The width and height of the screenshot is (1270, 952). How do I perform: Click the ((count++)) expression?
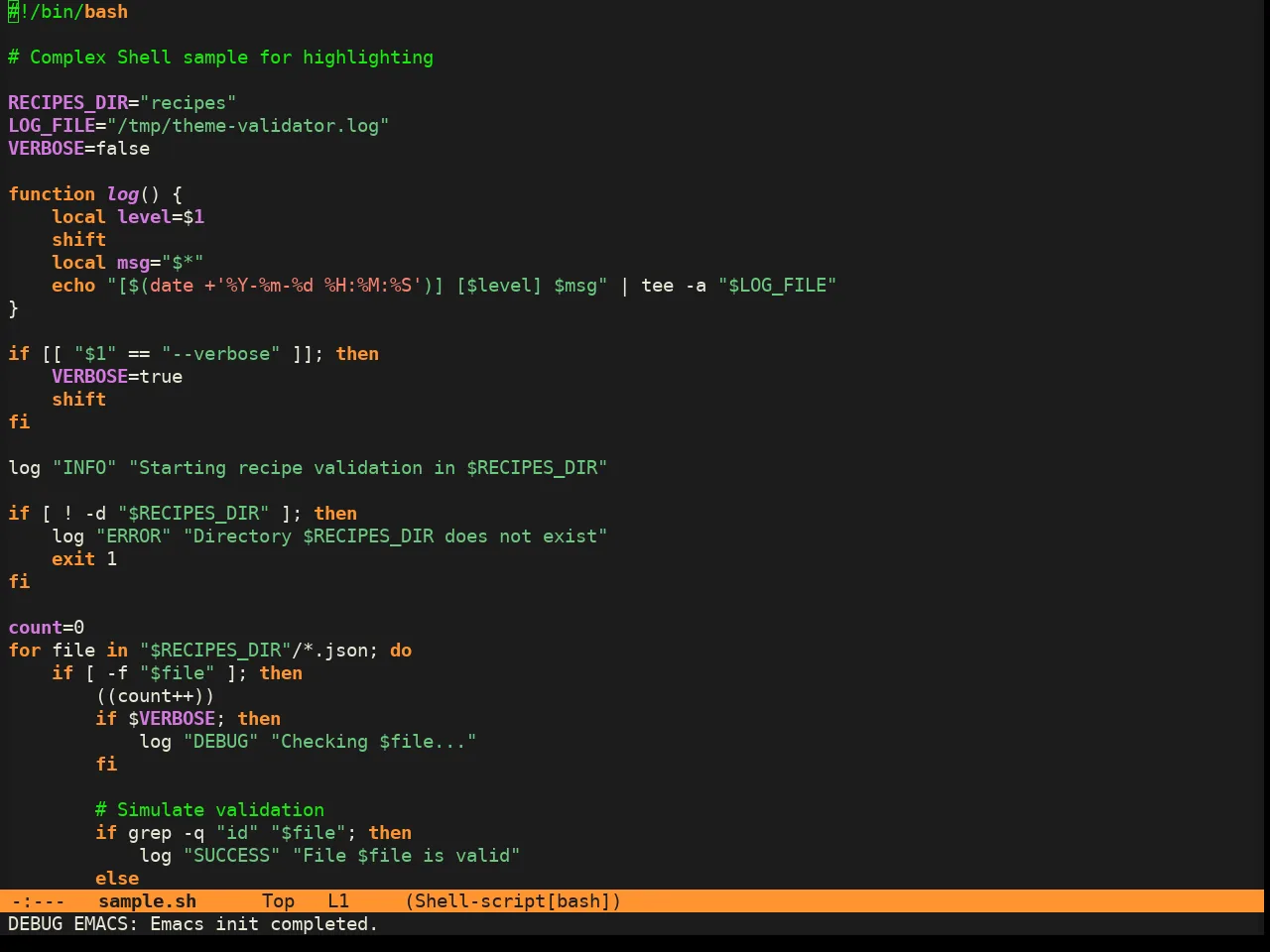155,696
